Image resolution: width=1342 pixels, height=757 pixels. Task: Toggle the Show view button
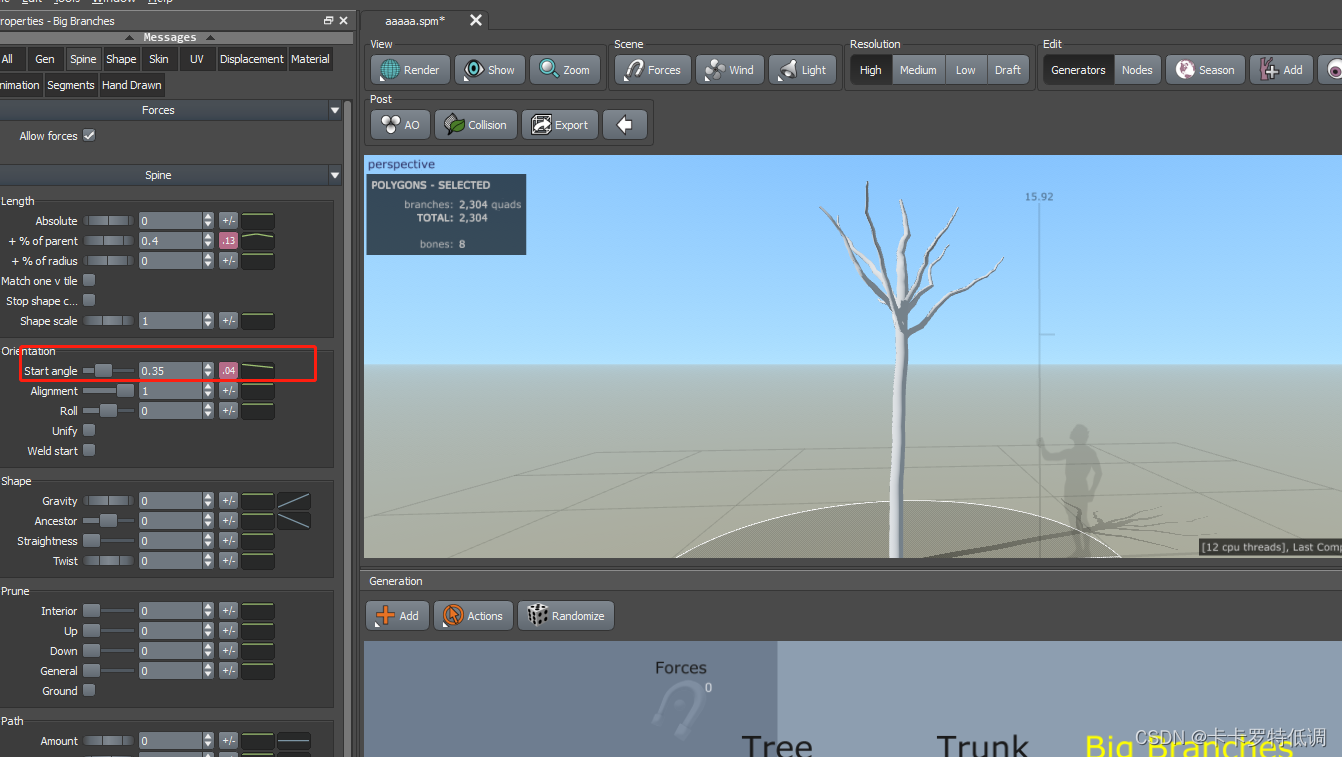pyautogui.click(x=490, y=70)
